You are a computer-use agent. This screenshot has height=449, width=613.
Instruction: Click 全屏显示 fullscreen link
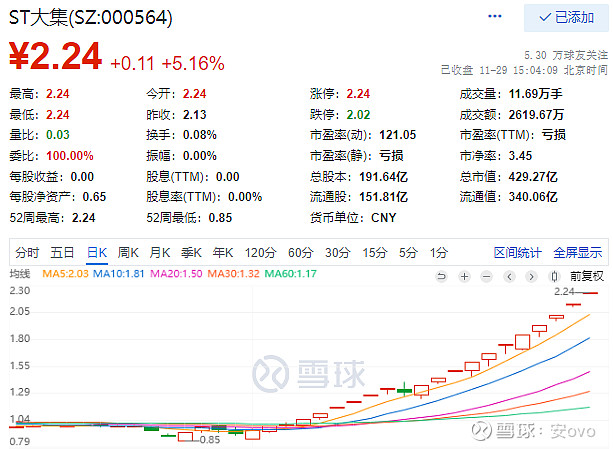point(577,253)
